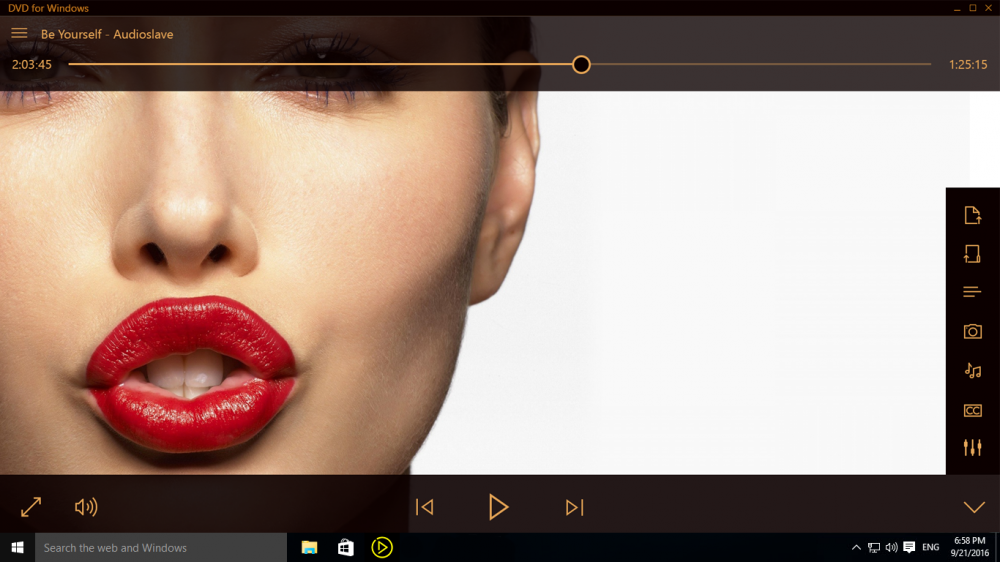Toggle closed captions CC icon
This screenshot has width=1000, height=562.
pyautogui.click(x=972, y=410)
